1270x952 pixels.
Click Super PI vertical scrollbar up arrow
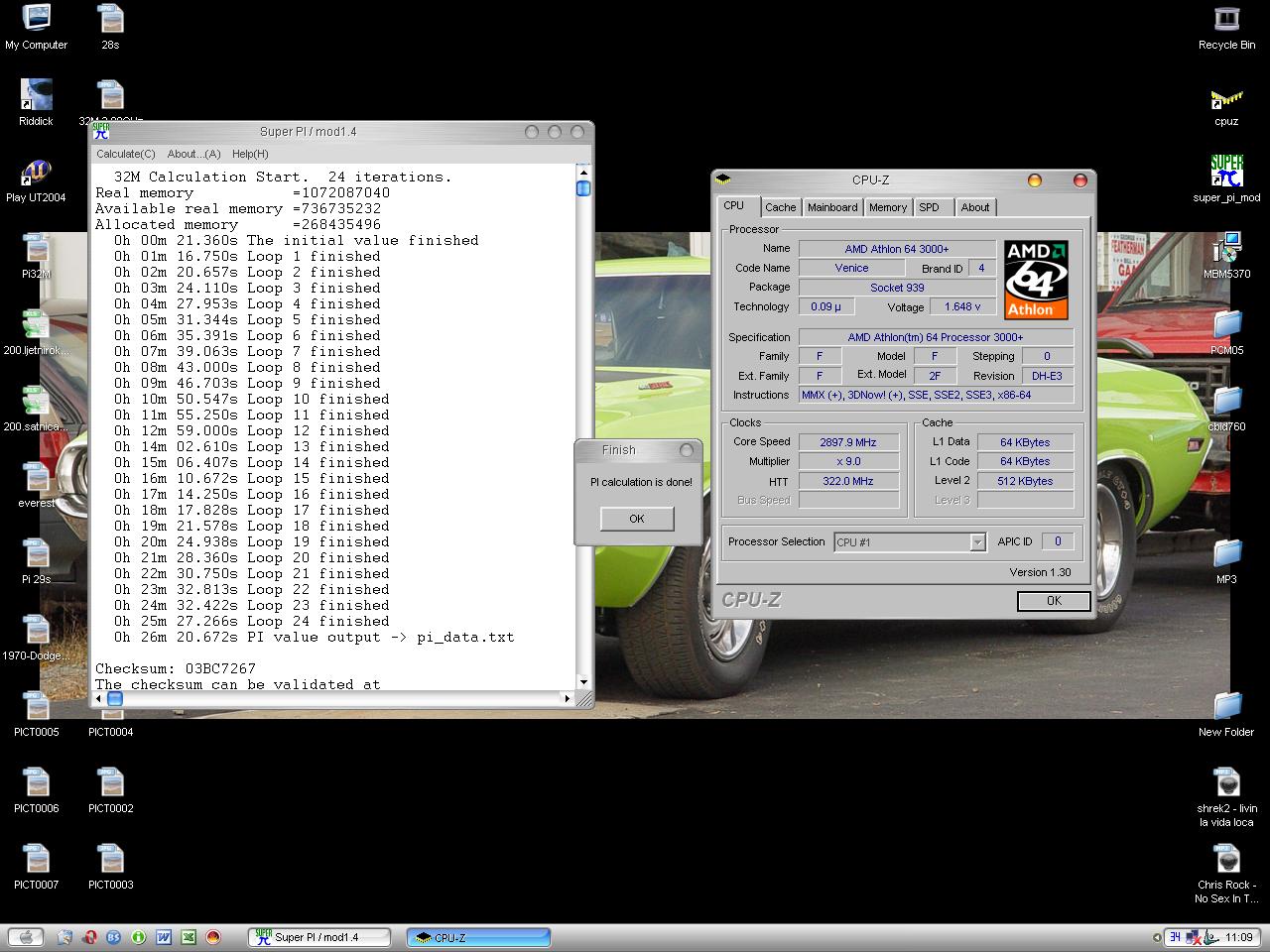point(582,173)
